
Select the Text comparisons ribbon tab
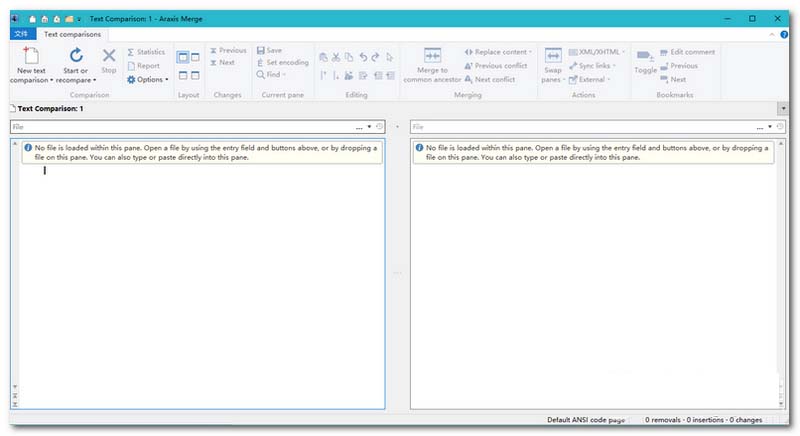coord(72,34)
